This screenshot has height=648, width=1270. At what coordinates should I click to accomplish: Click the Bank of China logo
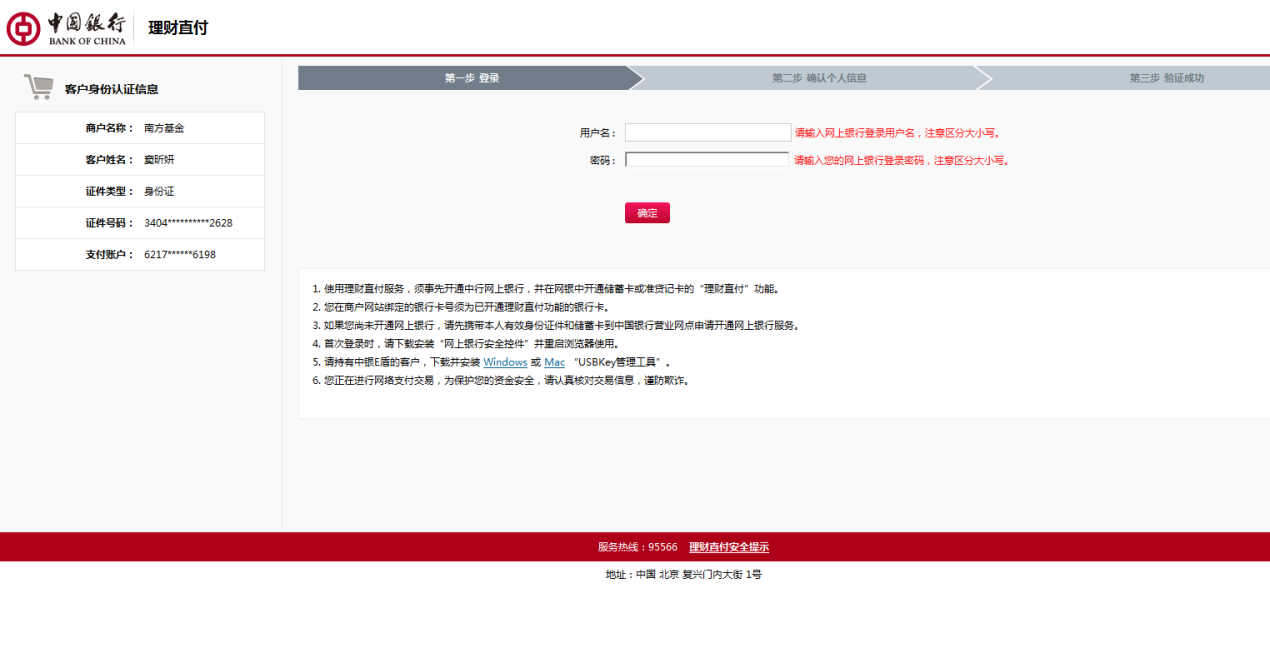click(x=66, y=28)
